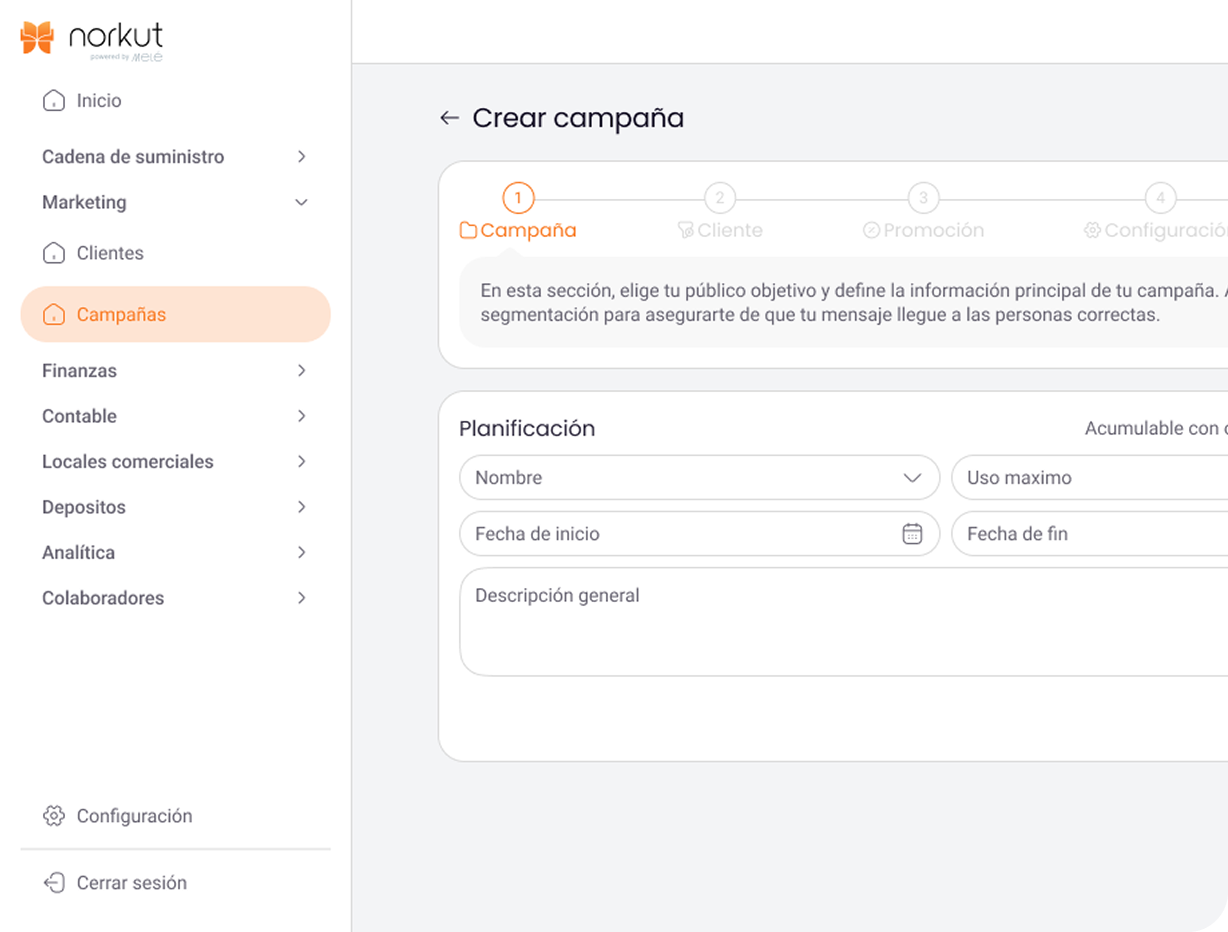Image resolution: width=1228 pixels, height=932 pixels.
Task: Switch to the Cliente step tab
Action: [720, 231]
